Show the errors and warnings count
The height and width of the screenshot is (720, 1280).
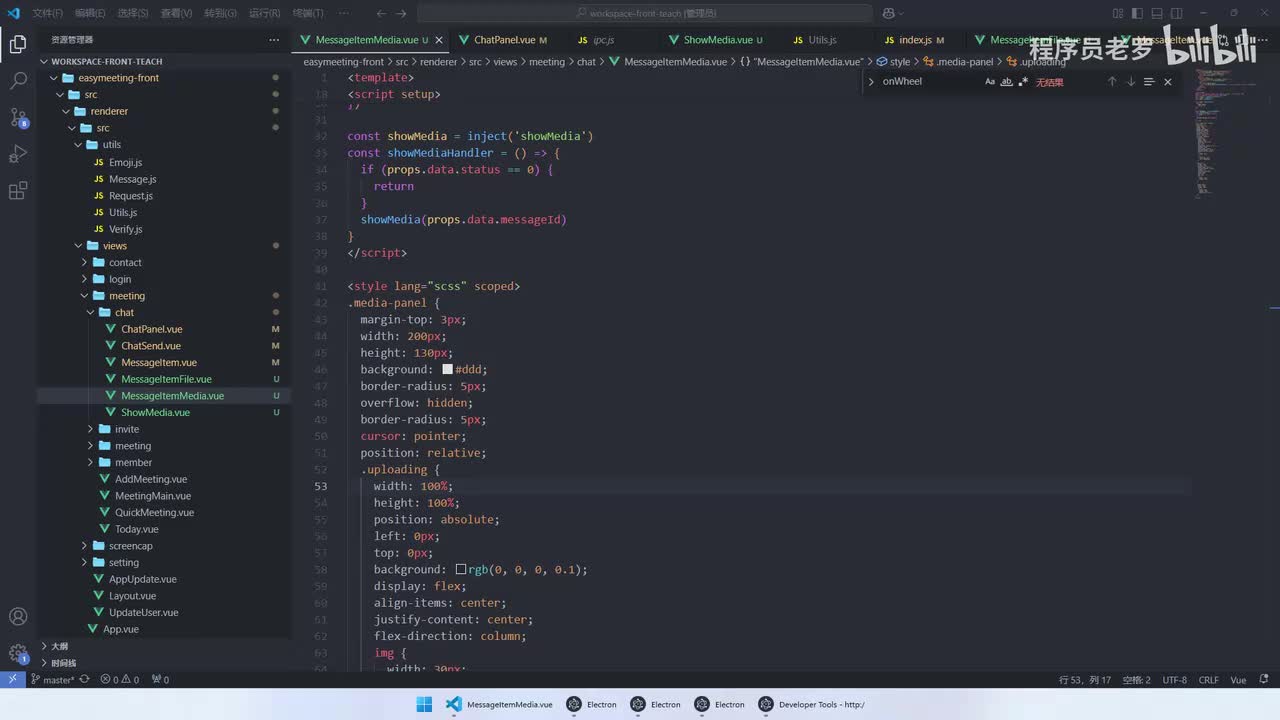coord(120,680)
